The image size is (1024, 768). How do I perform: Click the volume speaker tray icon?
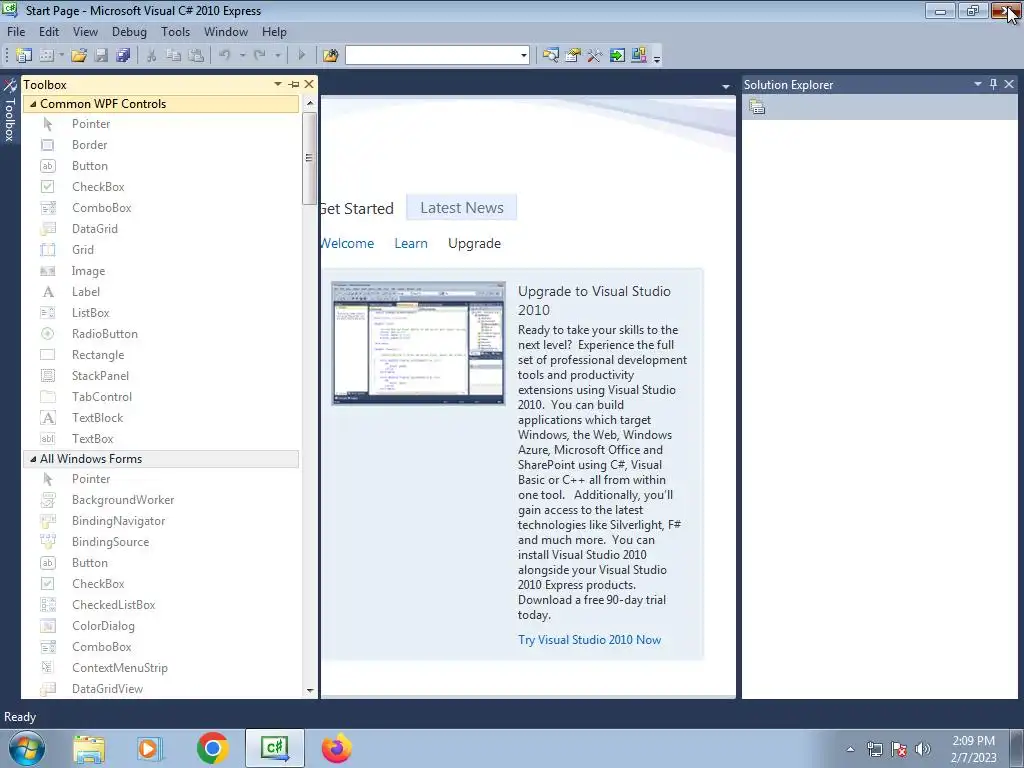click(x=923, y=749)
